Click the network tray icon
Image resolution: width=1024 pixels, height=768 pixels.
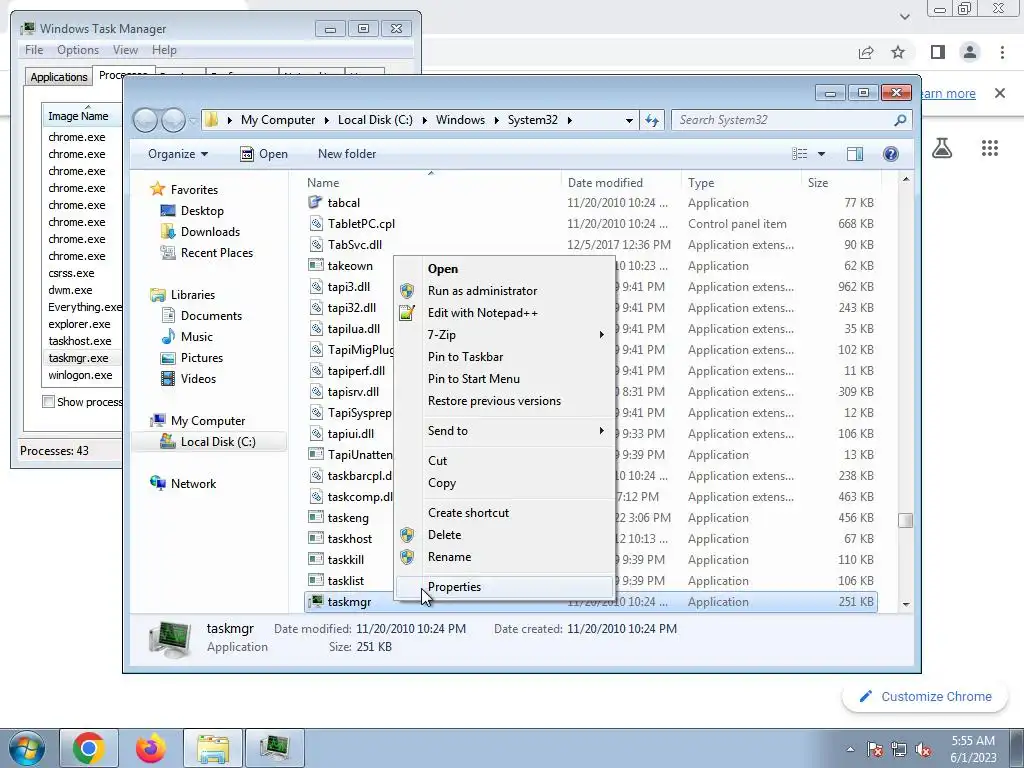(899, 750)
